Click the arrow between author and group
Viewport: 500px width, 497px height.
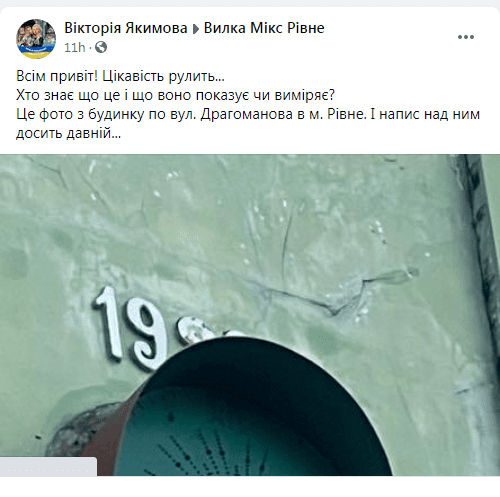[x=196, y=29]
